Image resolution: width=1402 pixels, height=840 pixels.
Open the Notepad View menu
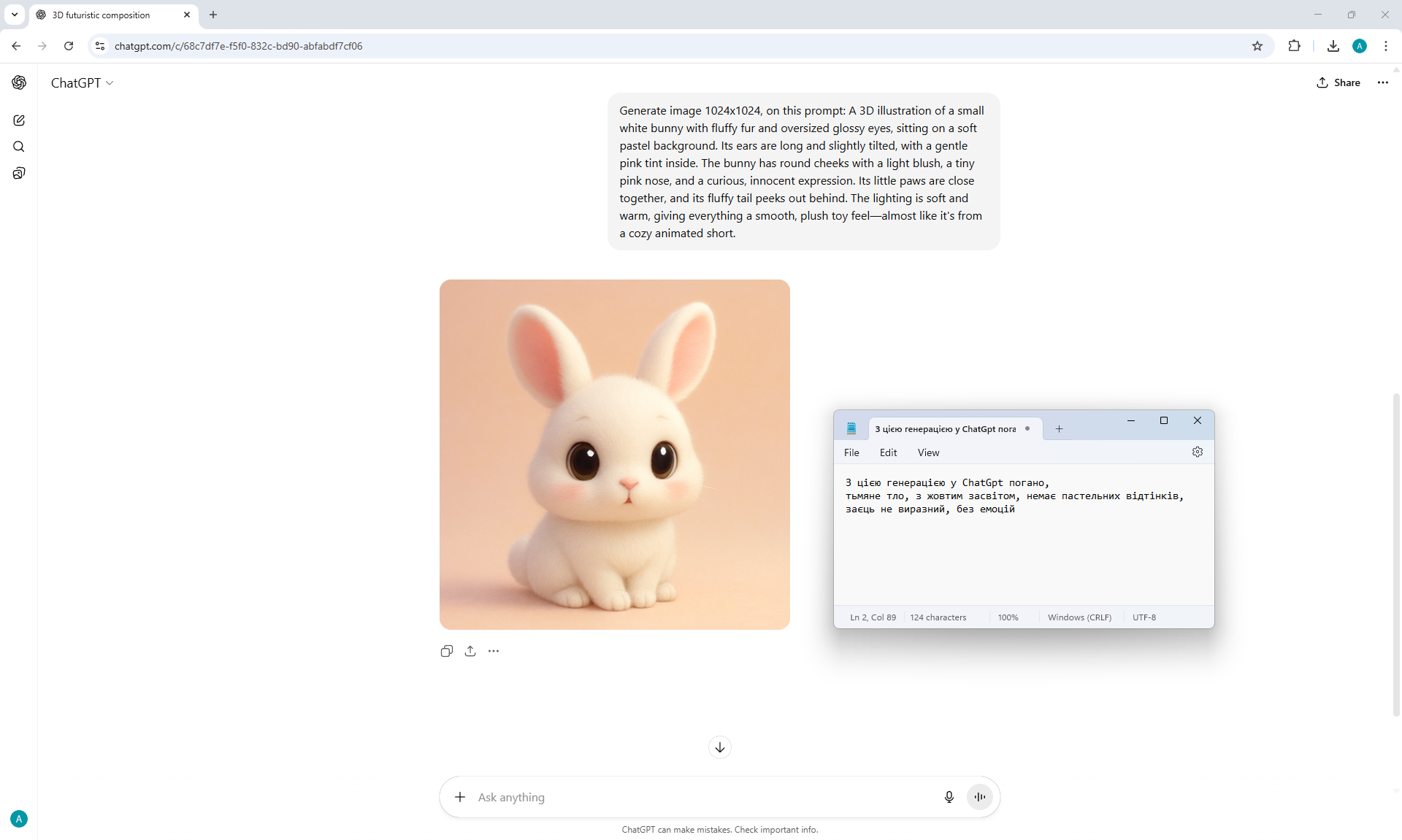click(x=928, y=452)
